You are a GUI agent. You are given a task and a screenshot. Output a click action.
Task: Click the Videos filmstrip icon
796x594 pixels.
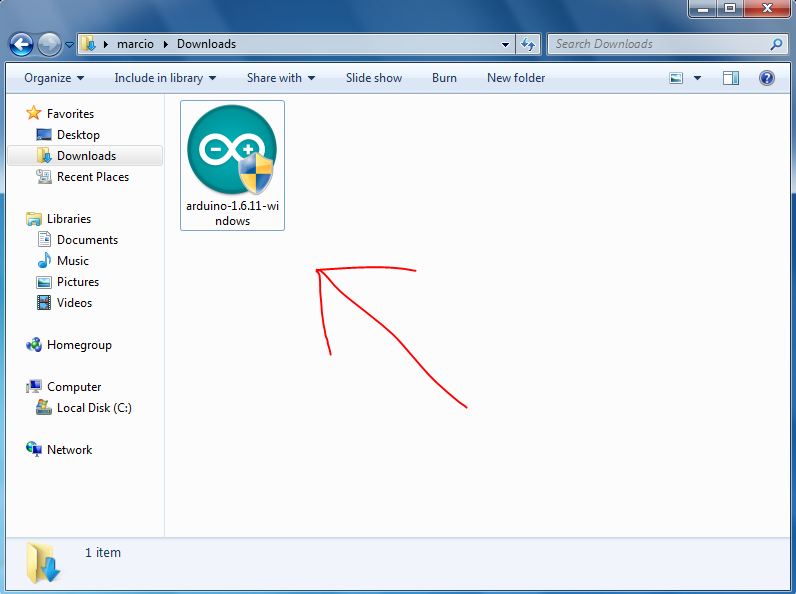point(44,303)
